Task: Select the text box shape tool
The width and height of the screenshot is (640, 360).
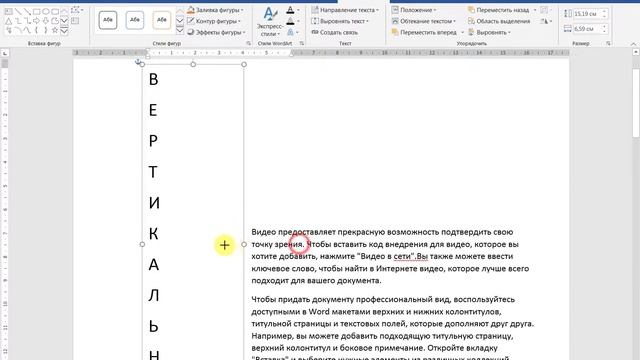Action: coord(8,11)
